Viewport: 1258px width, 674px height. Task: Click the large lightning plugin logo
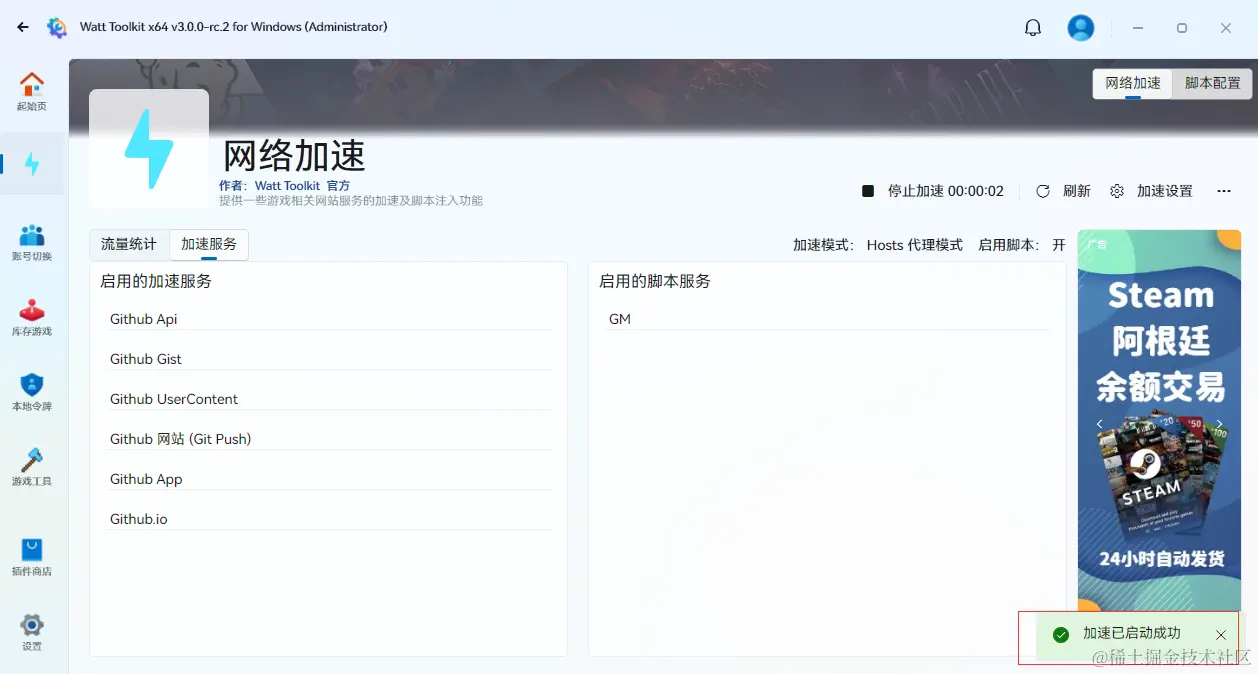[x=149, y=149]
